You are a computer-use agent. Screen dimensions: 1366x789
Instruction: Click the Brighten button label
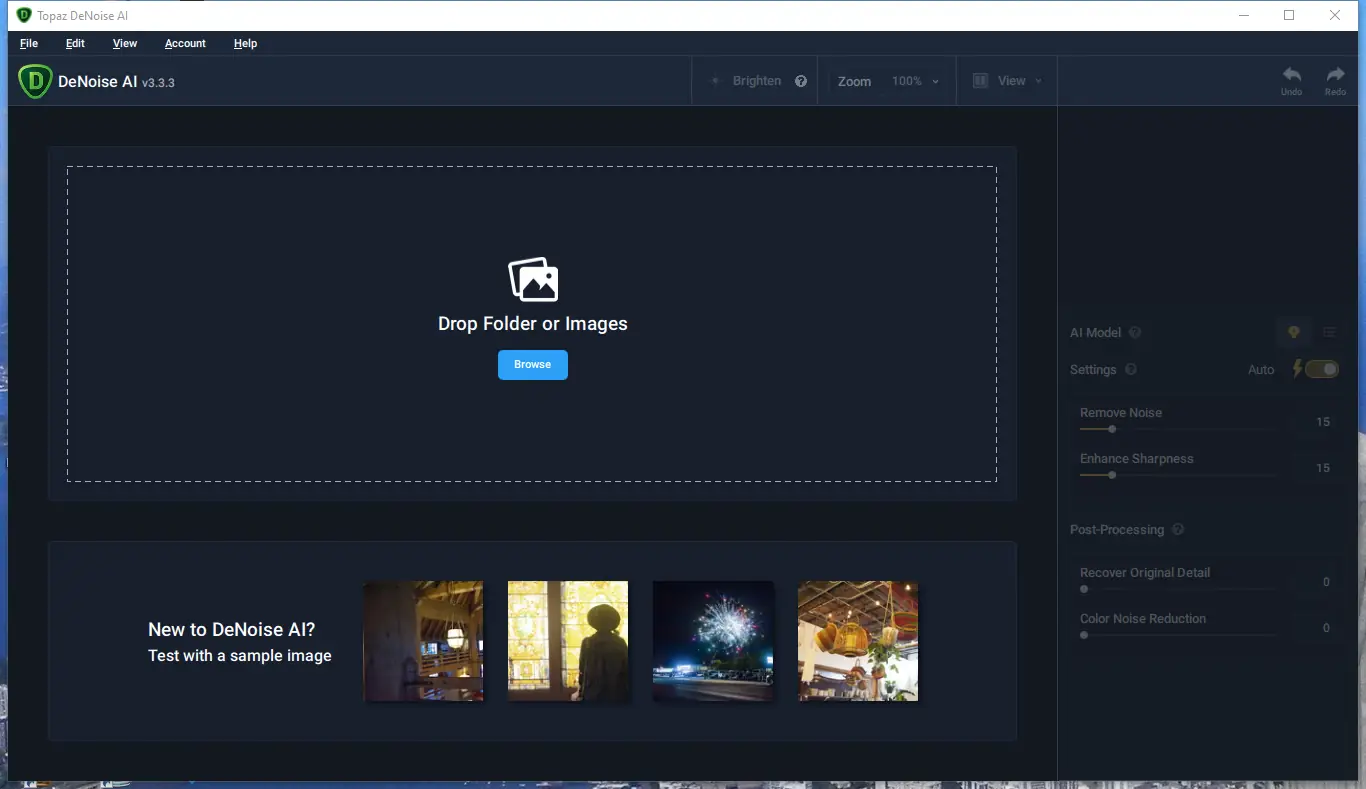tap(757, 81)
